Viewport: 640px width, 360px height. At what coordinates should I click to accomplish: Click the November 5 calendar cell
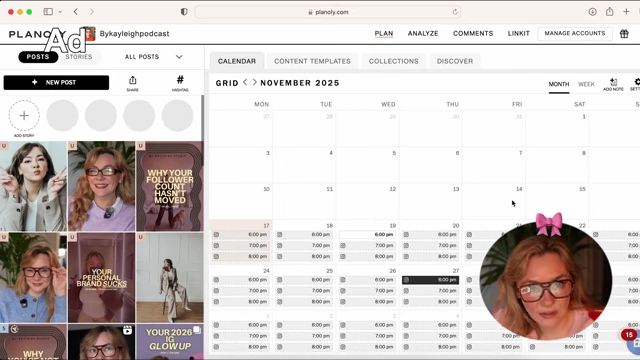pyautogui.click(x=367, y=165)
